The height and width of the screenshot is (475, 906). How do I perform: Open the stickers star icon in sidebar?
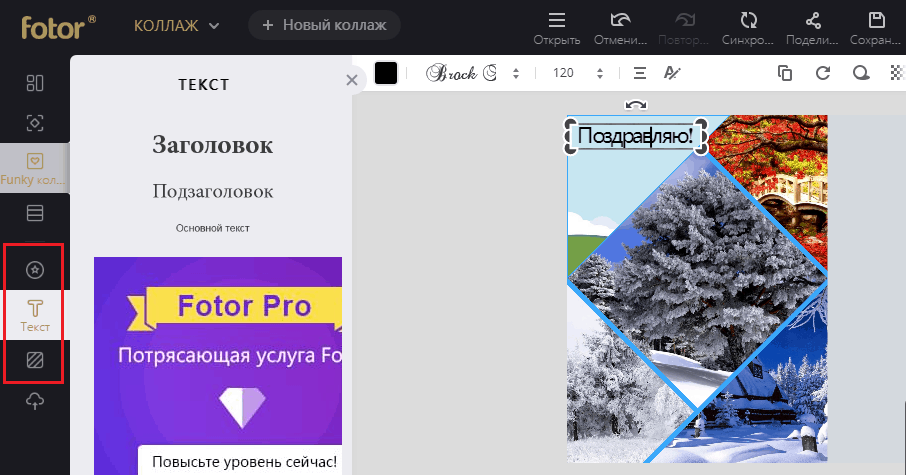35,269
